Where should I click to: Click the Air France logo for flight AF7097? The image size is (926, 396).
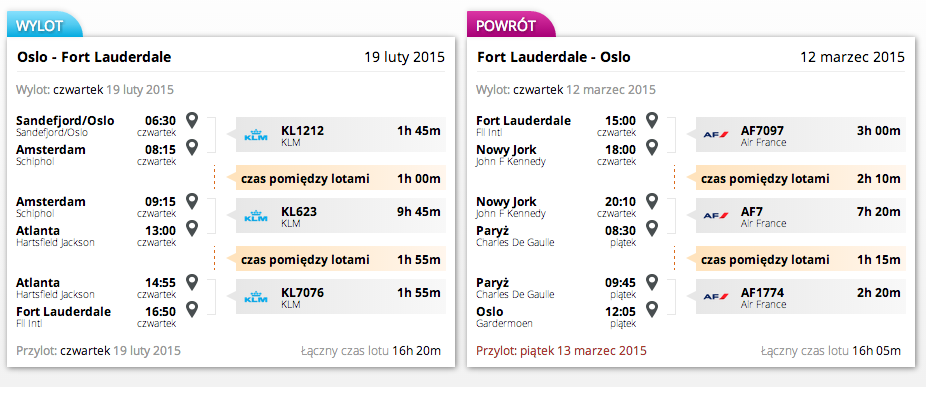[x=716, y=135]
